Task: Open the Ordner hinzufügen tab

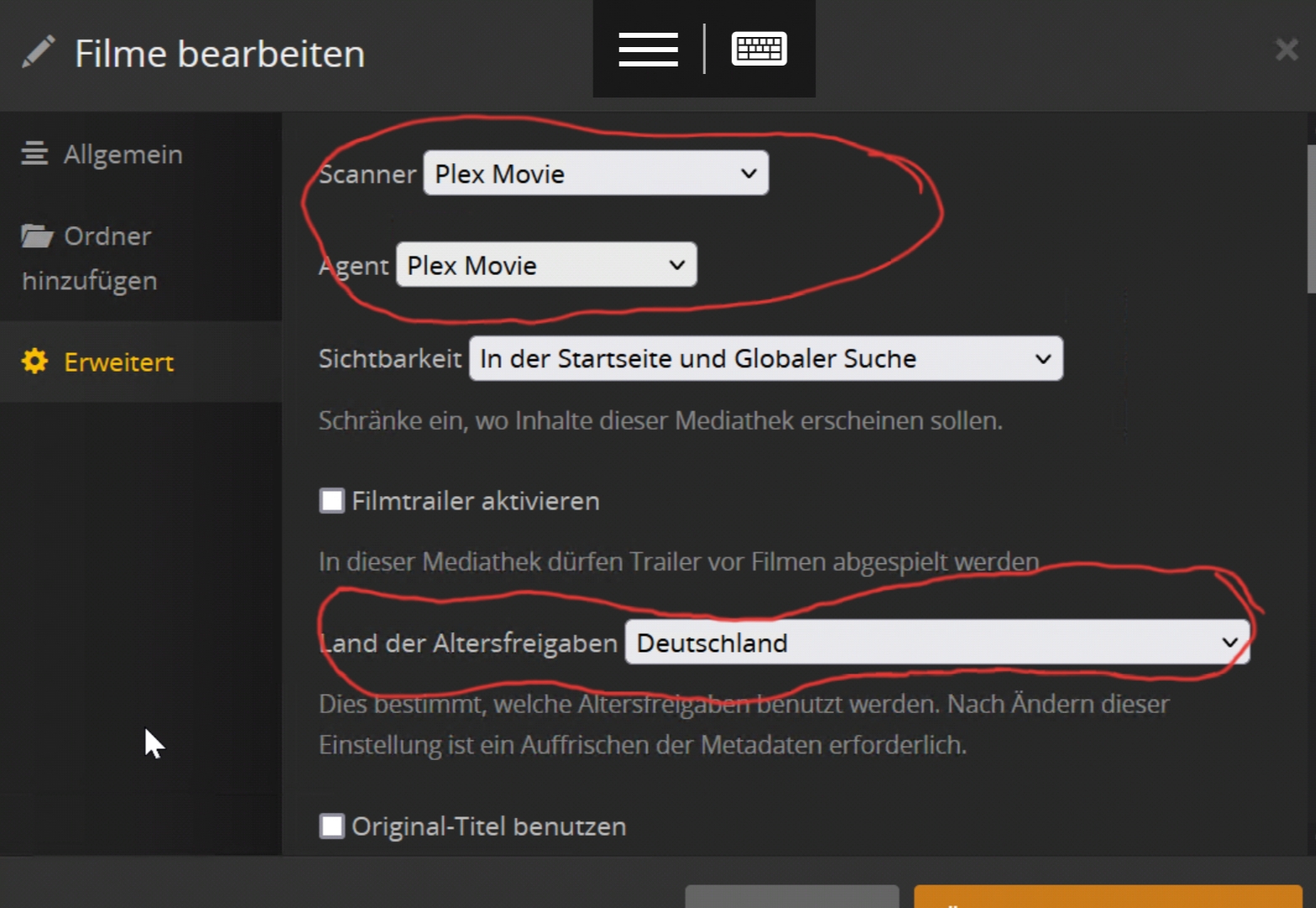Action: (141, 257)
